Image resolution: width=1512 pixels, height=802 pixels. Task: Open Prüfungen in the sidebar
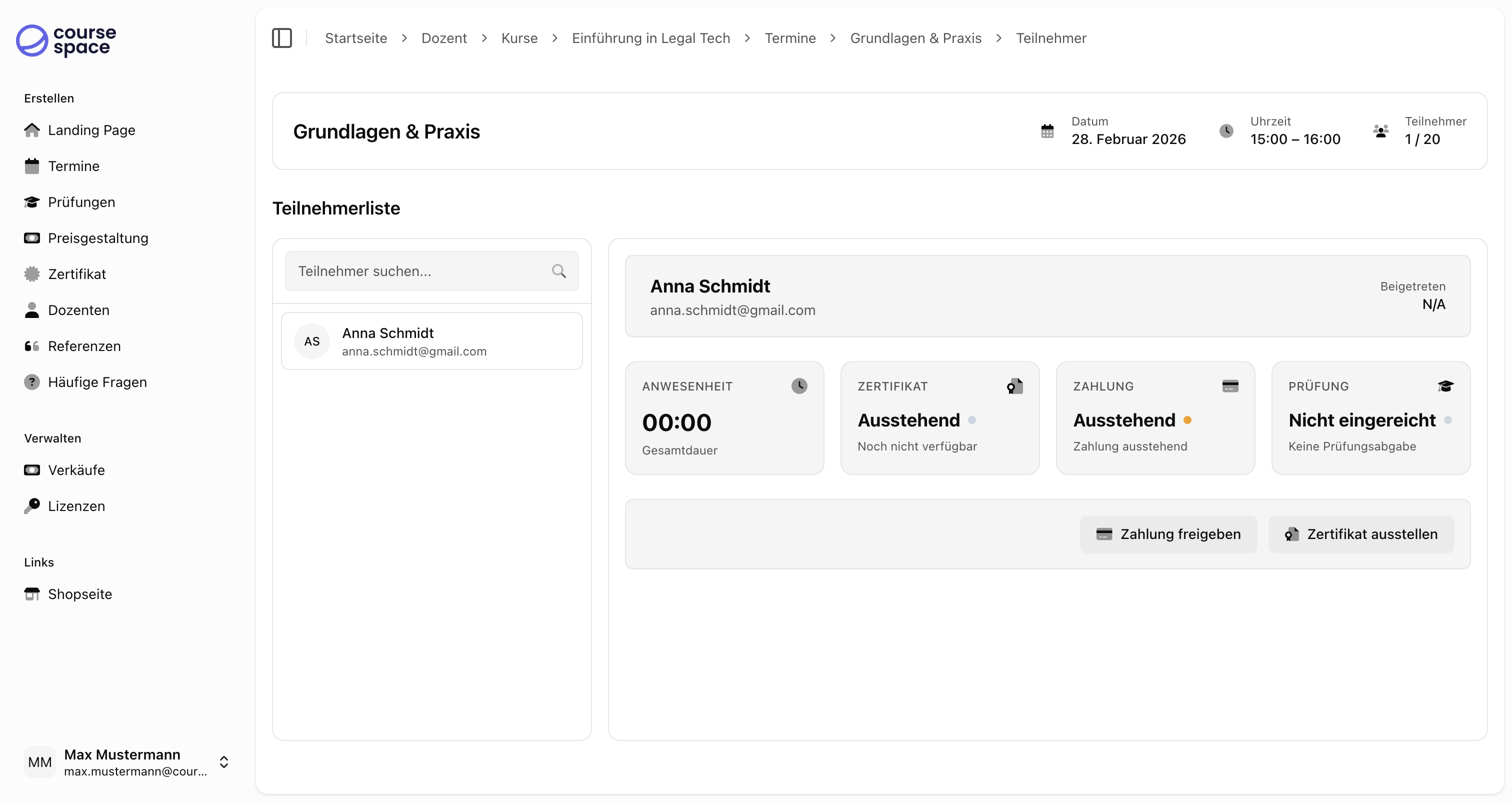coord(81,202)
